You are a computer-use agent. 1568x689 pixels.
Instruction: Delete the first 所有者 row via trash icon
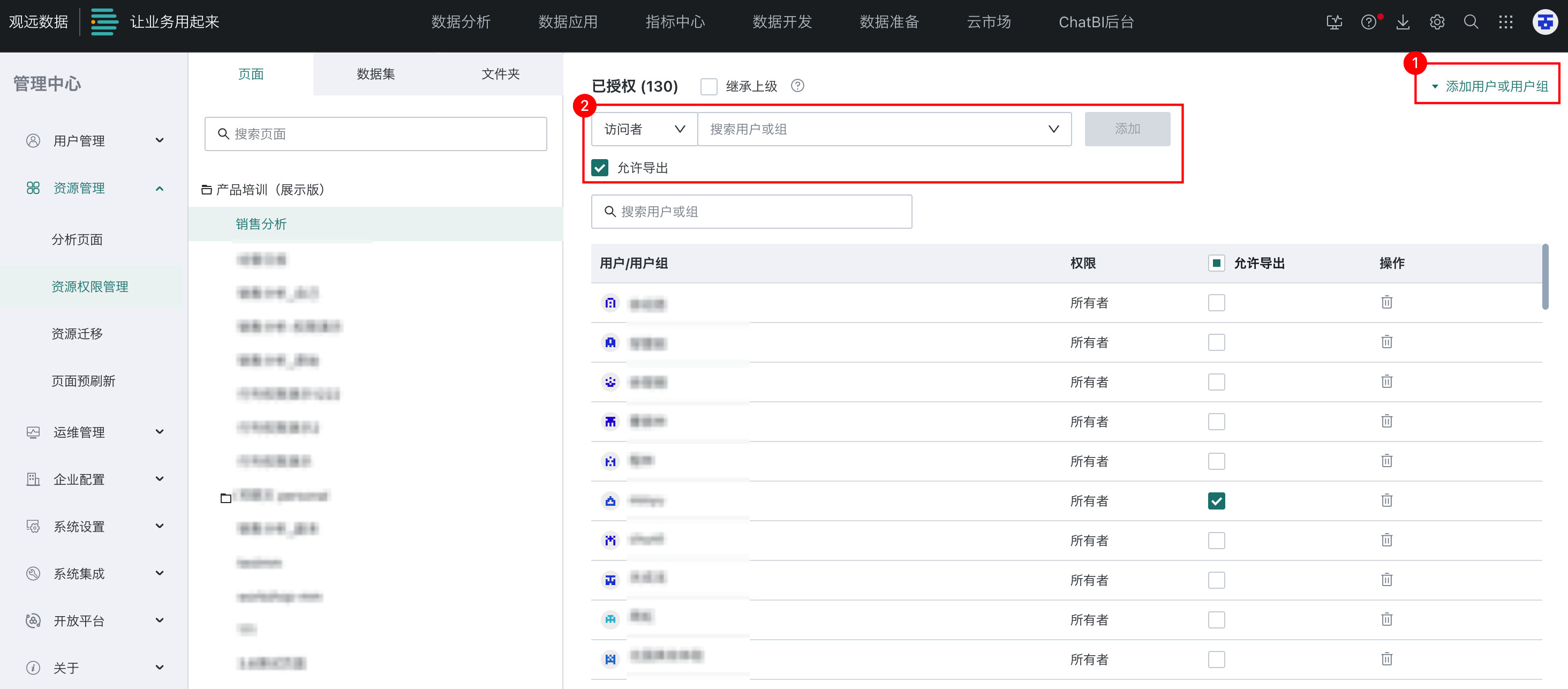pos(1386,302)
